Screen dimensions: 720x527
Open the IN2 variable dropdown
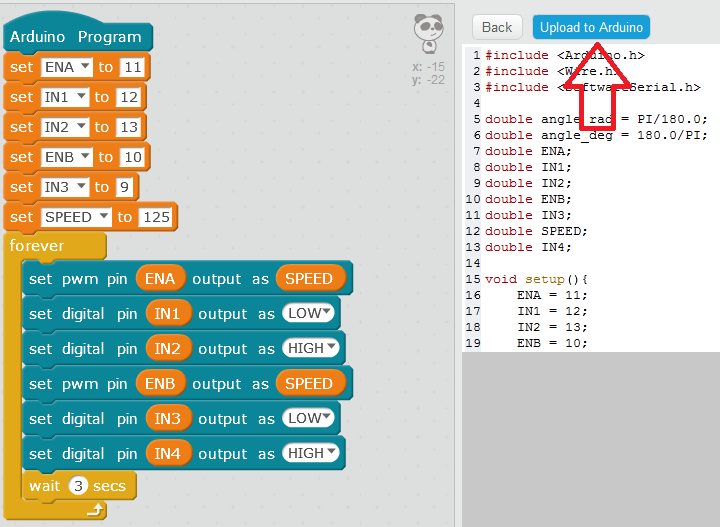(65, 127)
